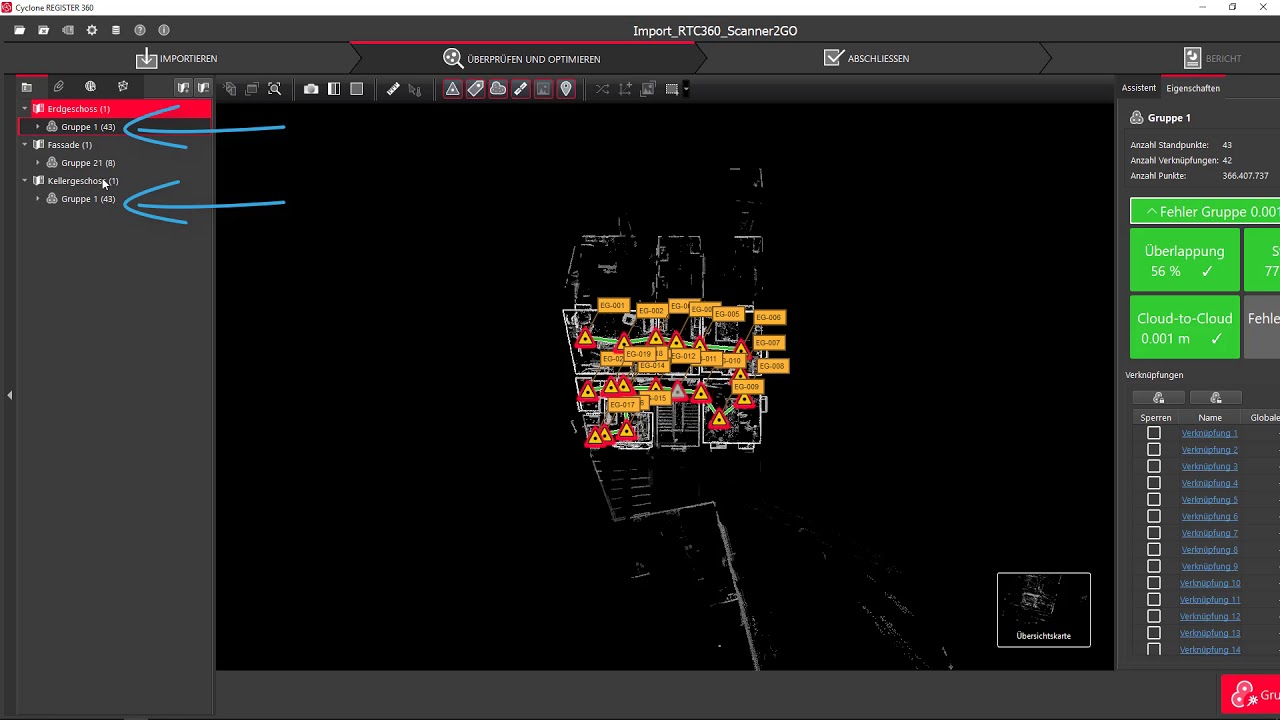Screen dimensions: 1280x720
Task: Select the dashed rectangle selection tool
Action: tap(672, 89)
